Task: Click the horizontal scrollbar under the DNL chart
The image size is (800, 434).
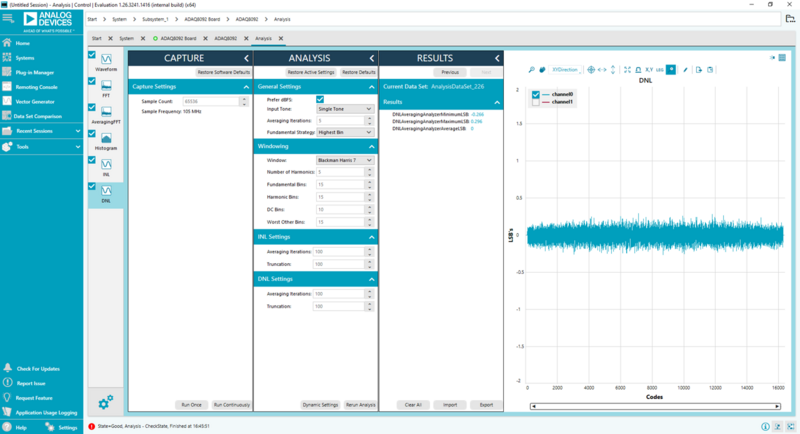Action: coord(656,405)
